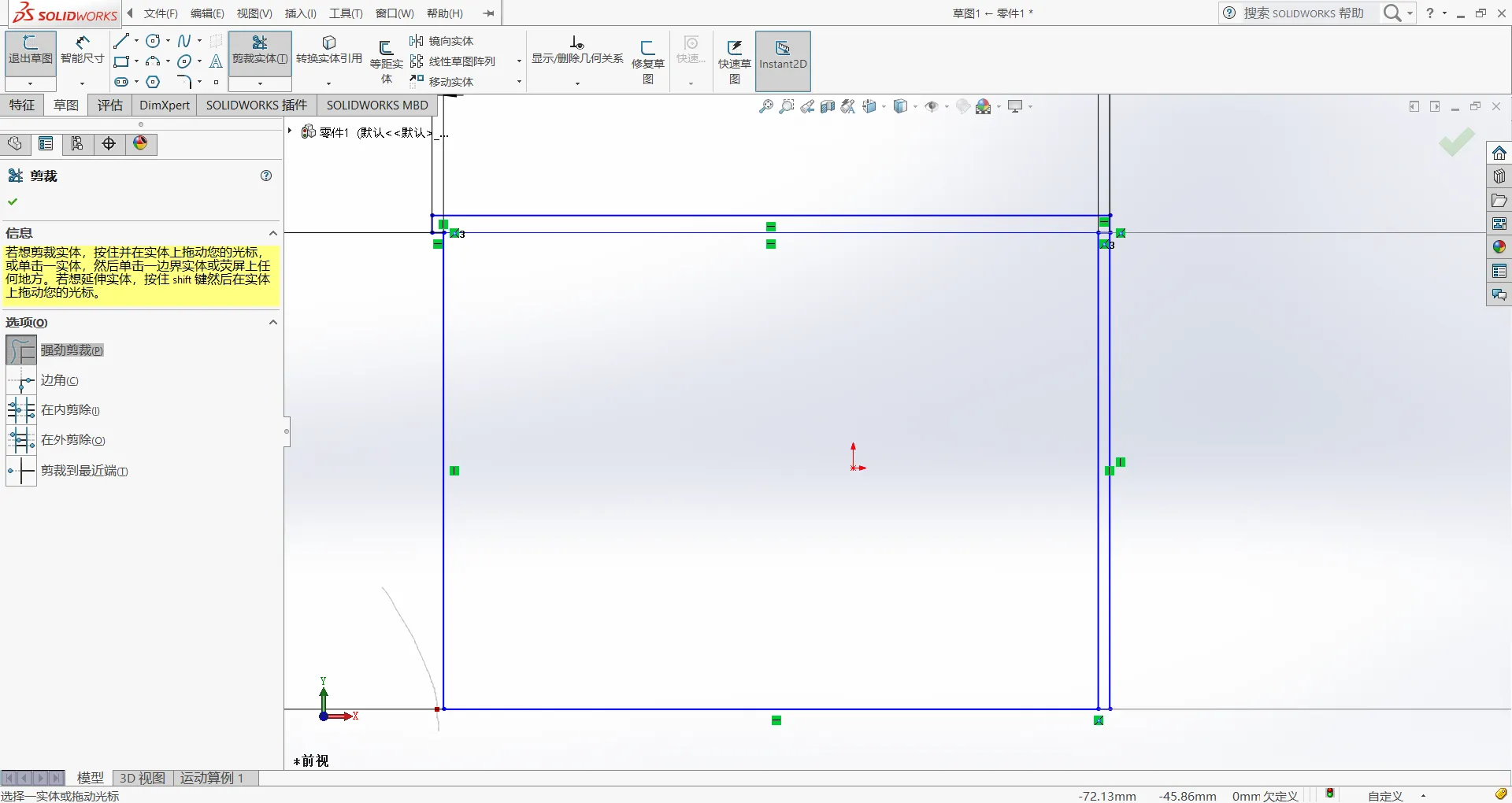Toggle the Instant2D button
The height and width of the screenshot is (803, 1512).
pos(783,56)
